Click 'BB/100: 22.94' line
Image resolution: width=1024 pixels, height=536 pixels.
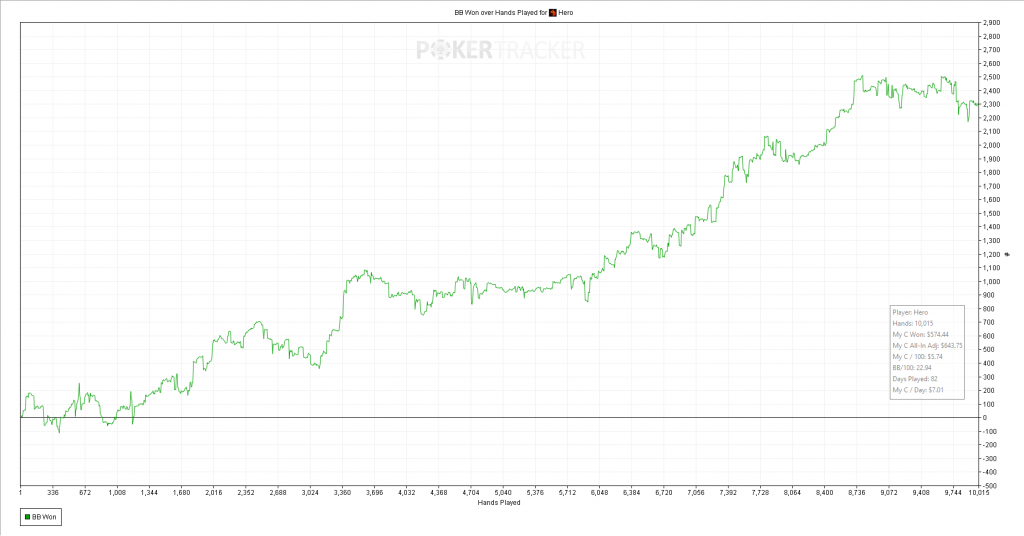click(x=912, y=368)
